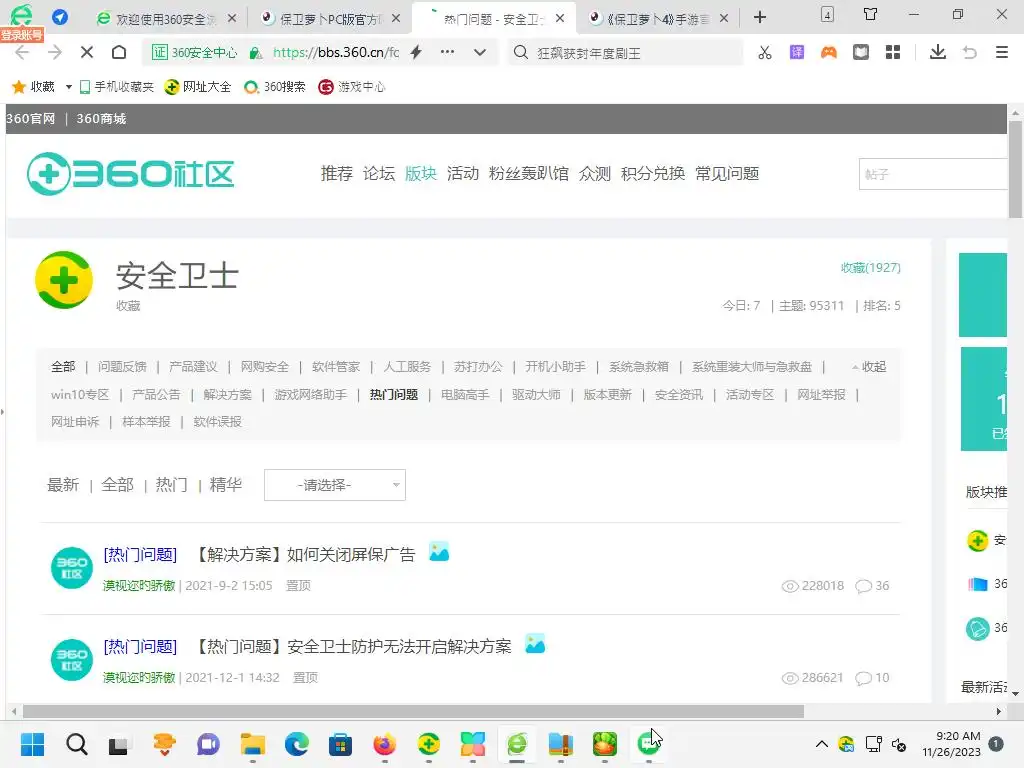Screen dimensions: 1024x768
Task: Click author avatar of 如何关闭屏保广告 post
Action: coord(71,568)
